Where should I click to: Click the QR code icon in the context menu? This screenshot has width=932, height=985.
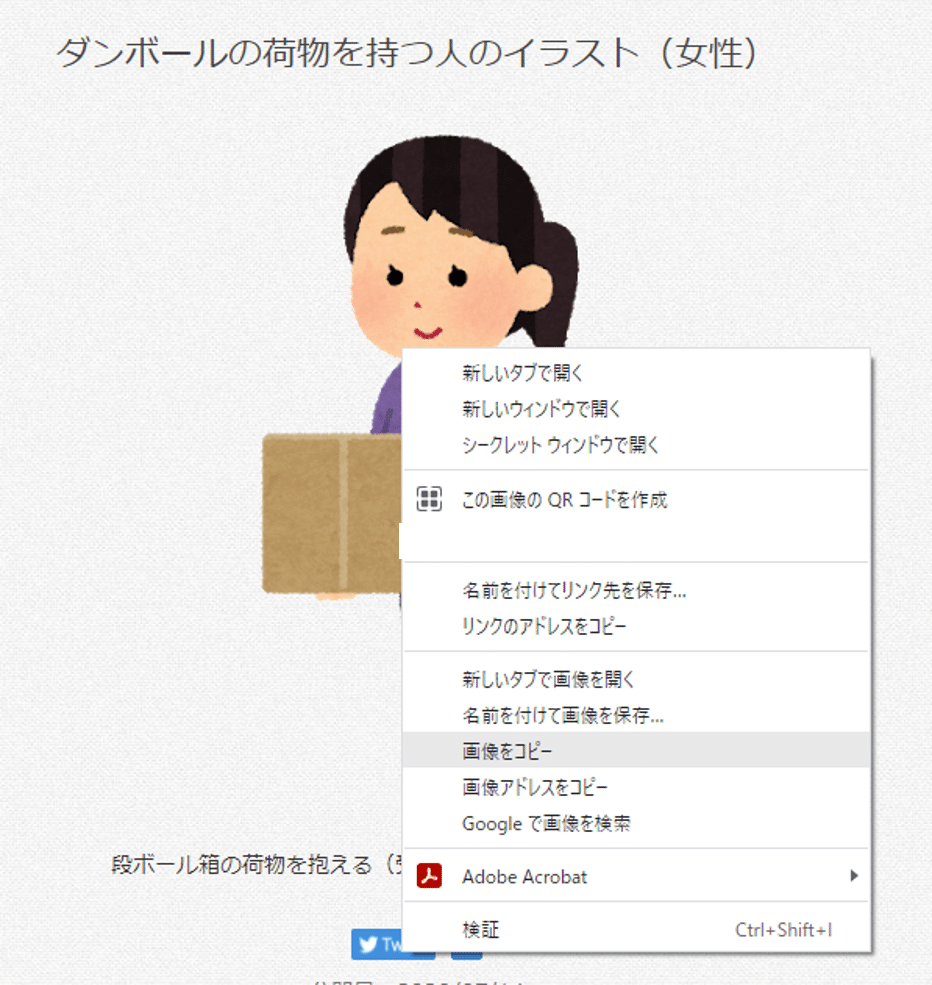428,500
